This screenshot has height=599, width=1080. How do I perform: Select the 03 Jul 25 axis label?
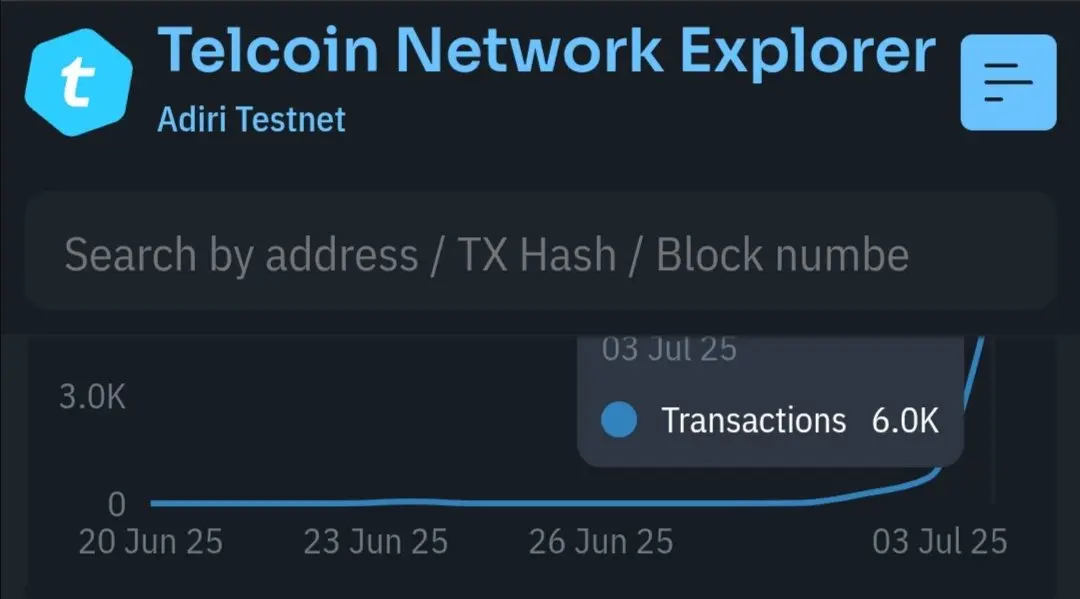coord(939,542)
